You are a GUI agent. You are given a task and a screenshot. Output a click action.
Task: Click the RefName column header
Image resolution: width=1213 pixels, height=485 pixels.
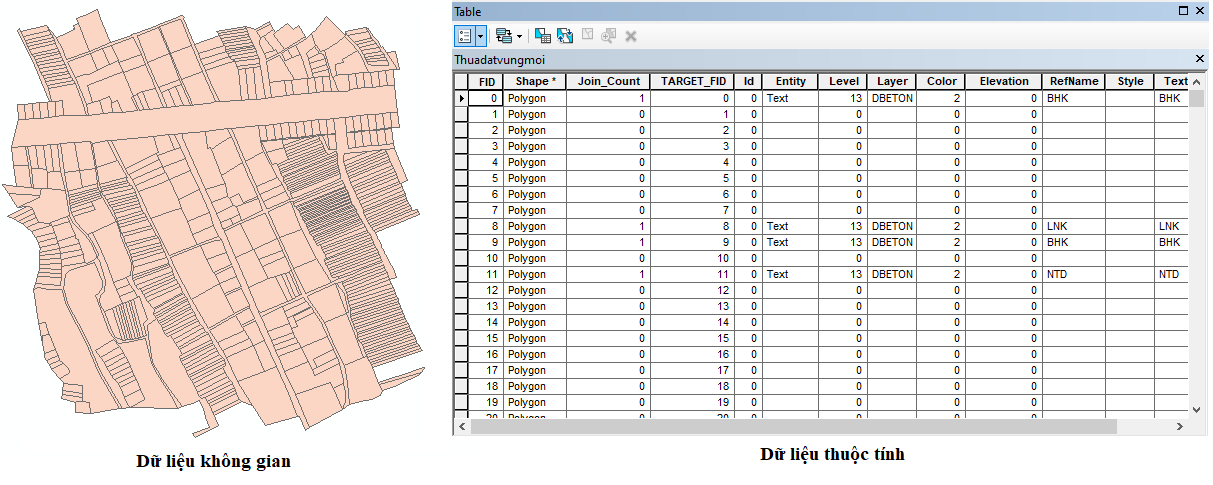[1074, 82]
